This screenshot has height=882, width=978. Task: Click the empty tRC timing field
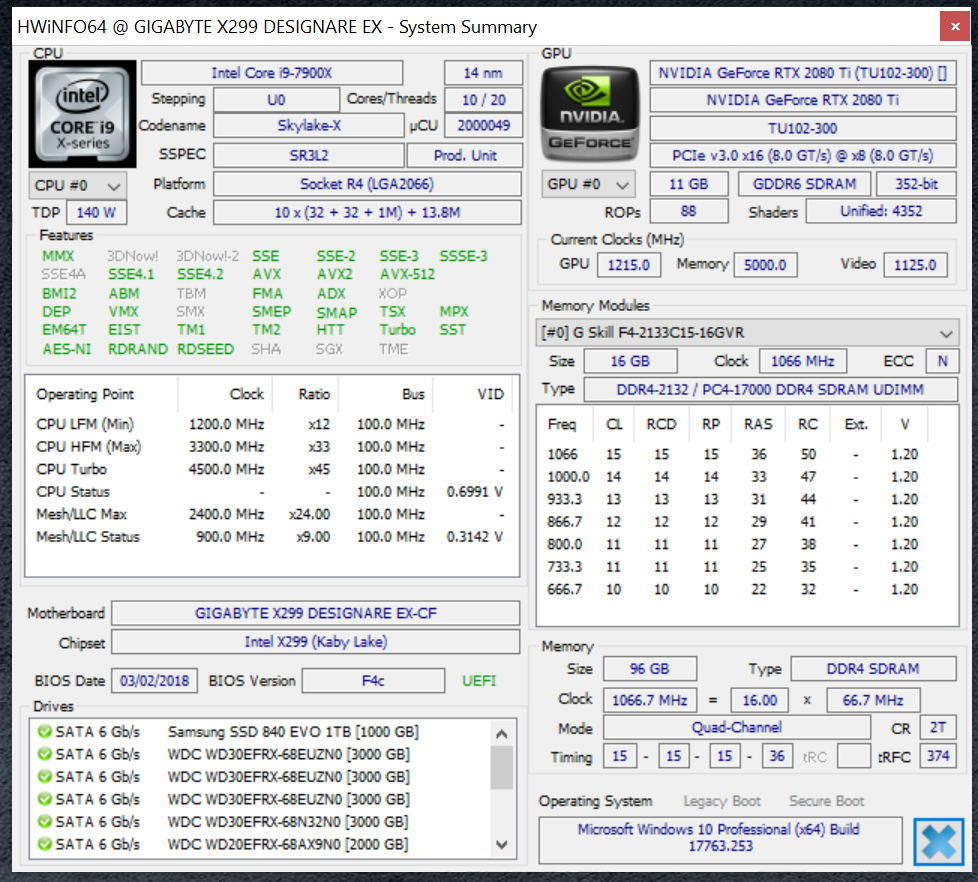tap(853, 756)
